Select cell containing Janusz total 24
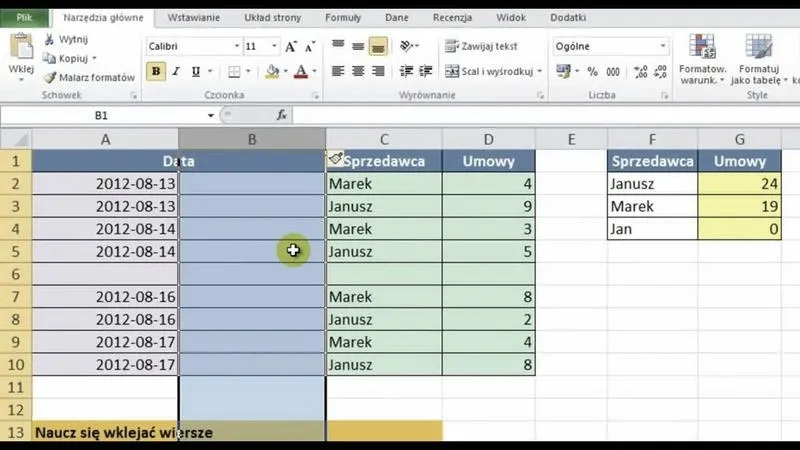 click(x=740, y=183)
